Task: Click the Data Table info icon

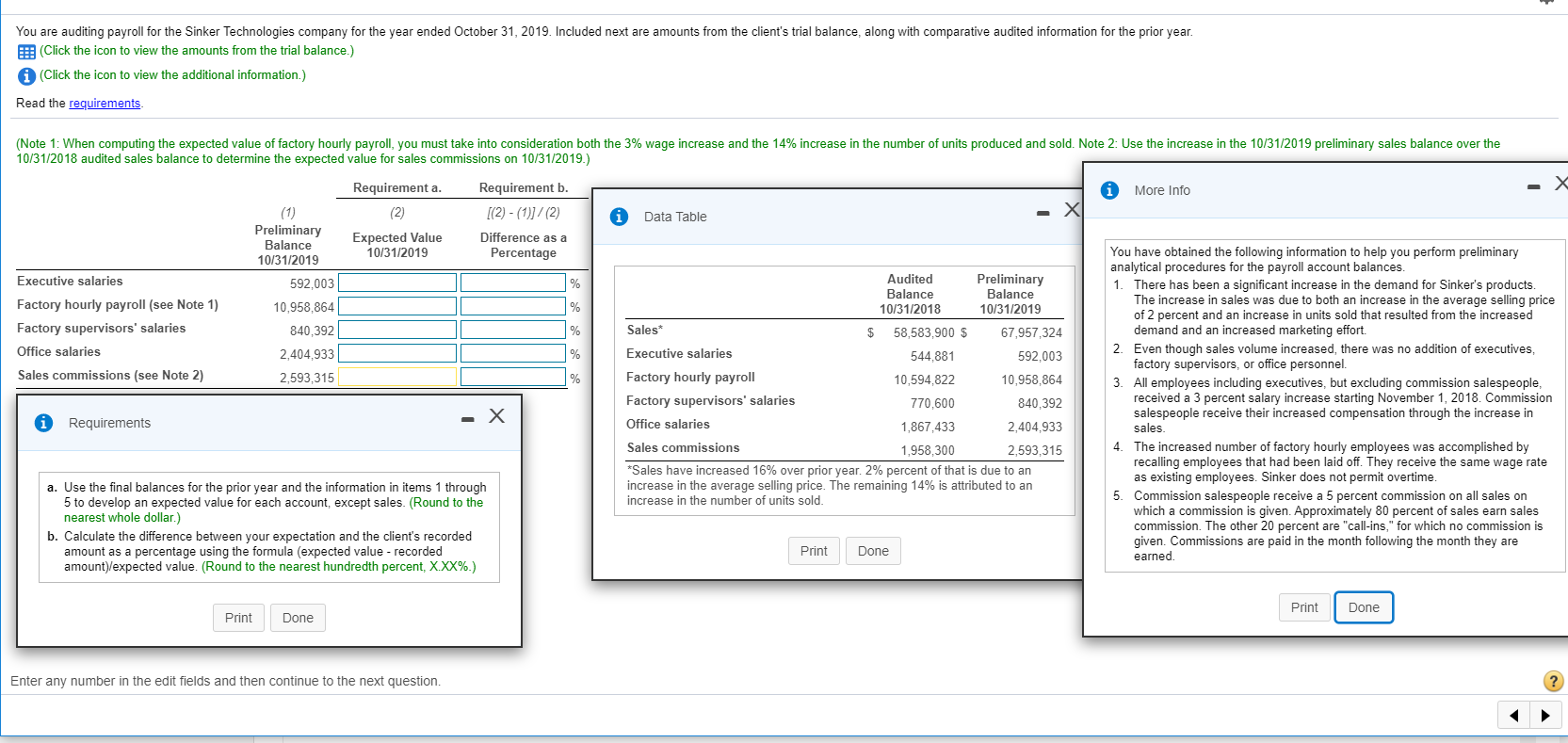Action: coord(619,217)
